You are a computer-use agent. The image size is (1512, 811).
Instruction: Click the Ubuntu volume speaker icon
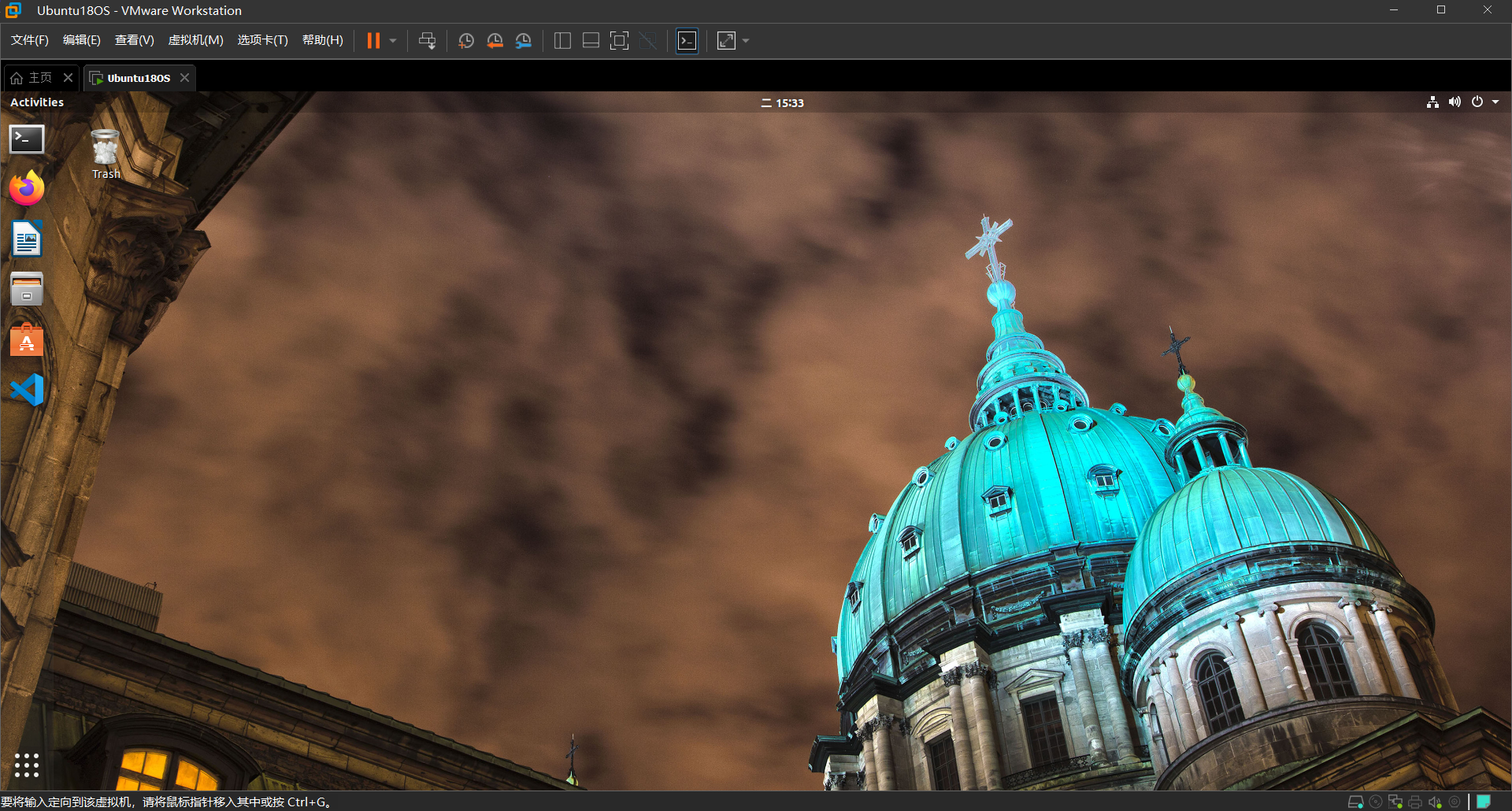tap(1455, 102)
